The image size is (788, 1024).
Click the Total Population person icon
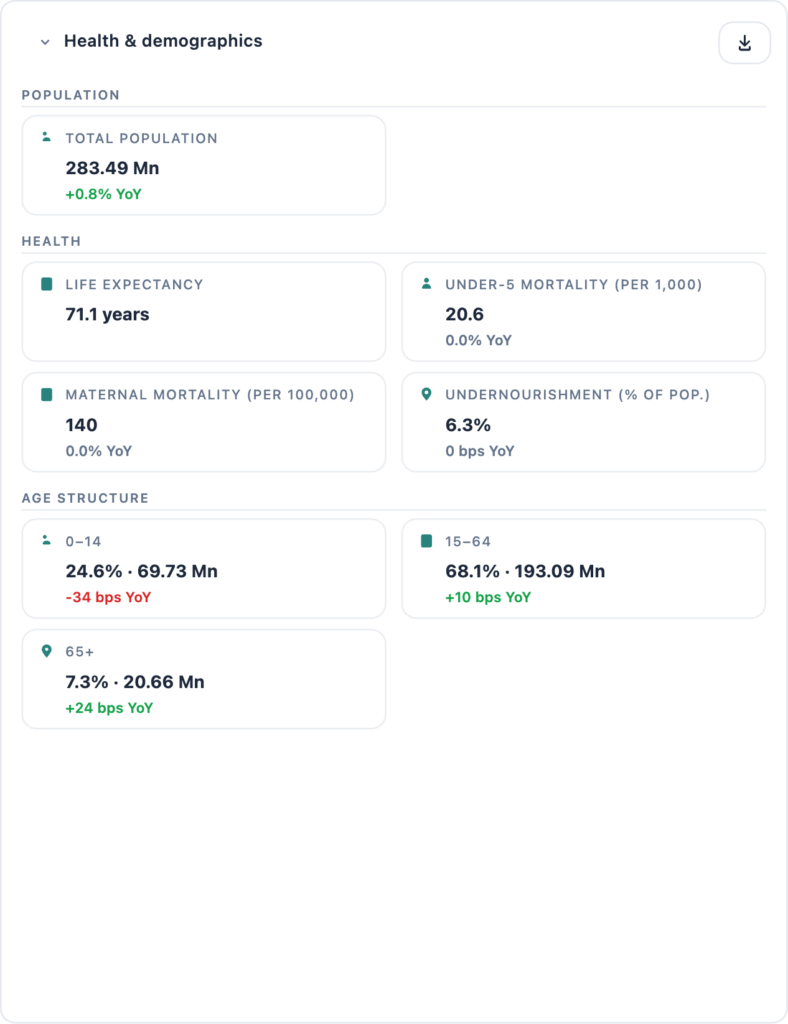(46, 137)
